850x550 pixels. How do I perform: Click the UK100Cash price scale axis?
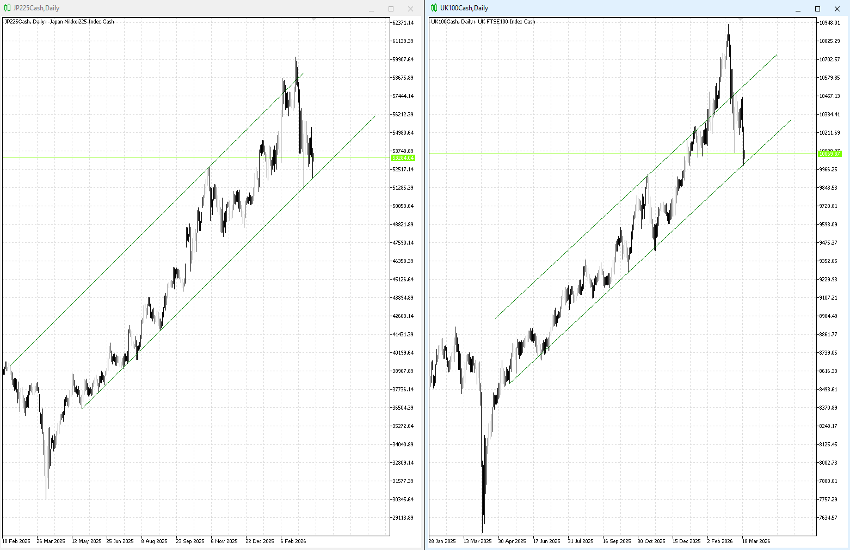830,300
